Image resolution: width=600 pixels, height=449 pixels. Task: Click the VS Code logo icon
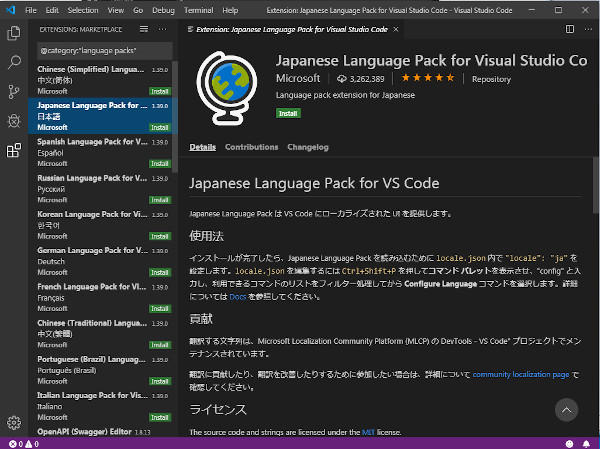(x=10, y=10)
